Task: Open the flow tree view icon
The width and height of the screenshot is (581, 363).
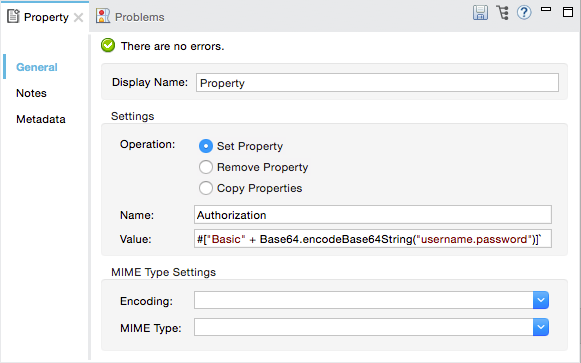Action: [x=502, y=13]
